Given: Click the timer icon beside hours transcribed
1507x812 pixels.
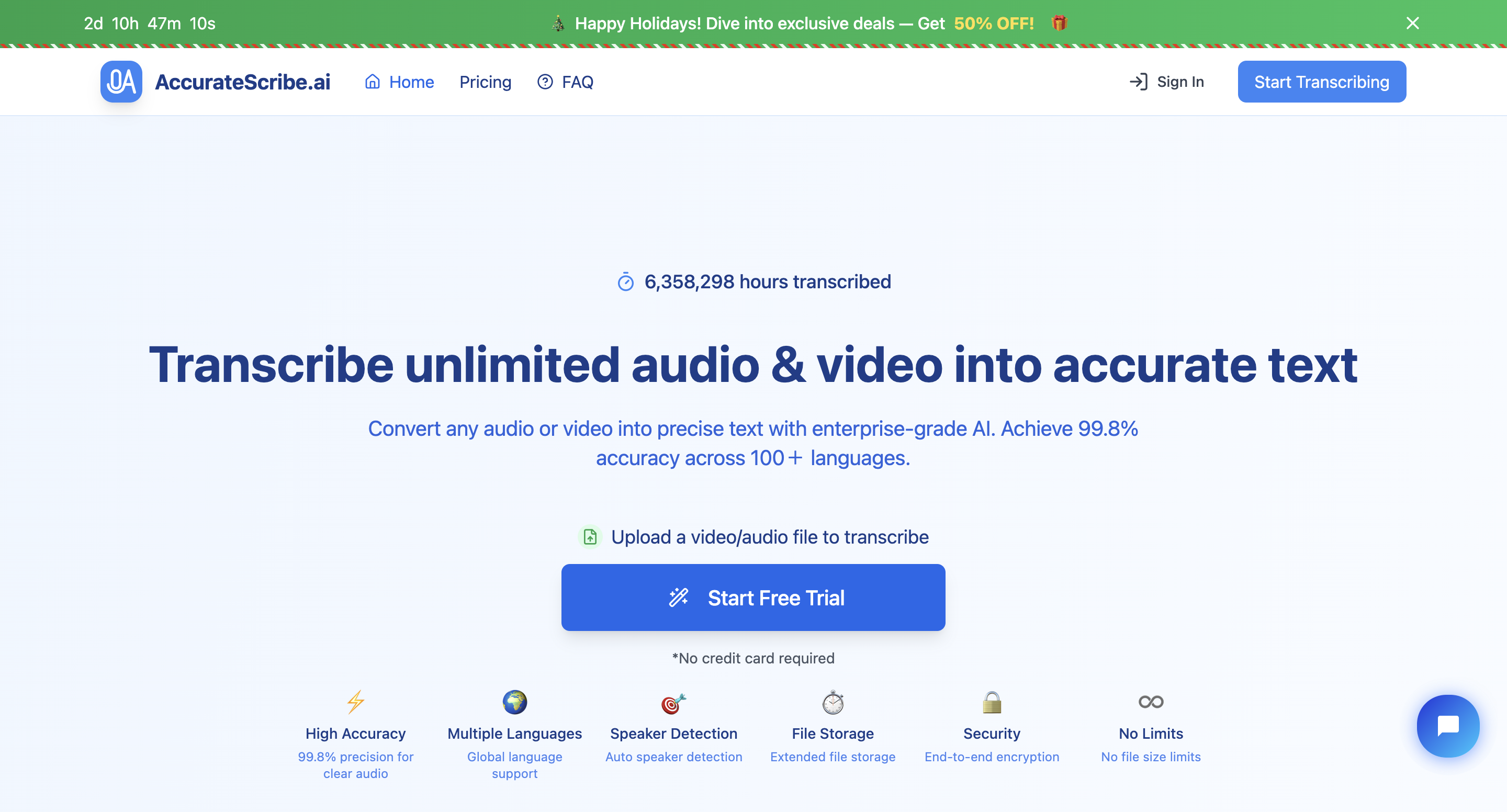Looking at the screenshot, I should [x=625, y=282].
